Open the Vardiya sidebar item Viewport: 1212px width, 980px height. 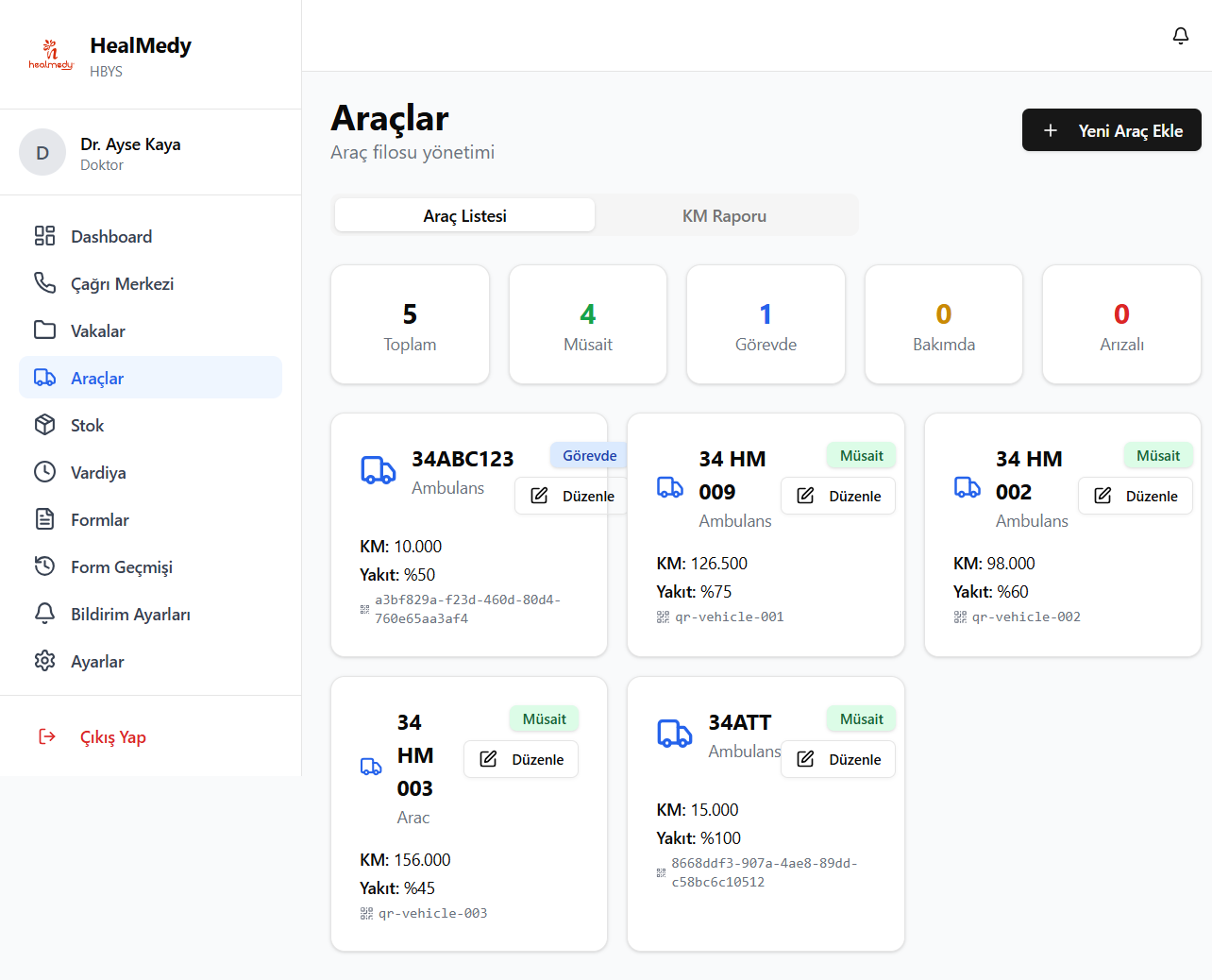click(98, 473)
